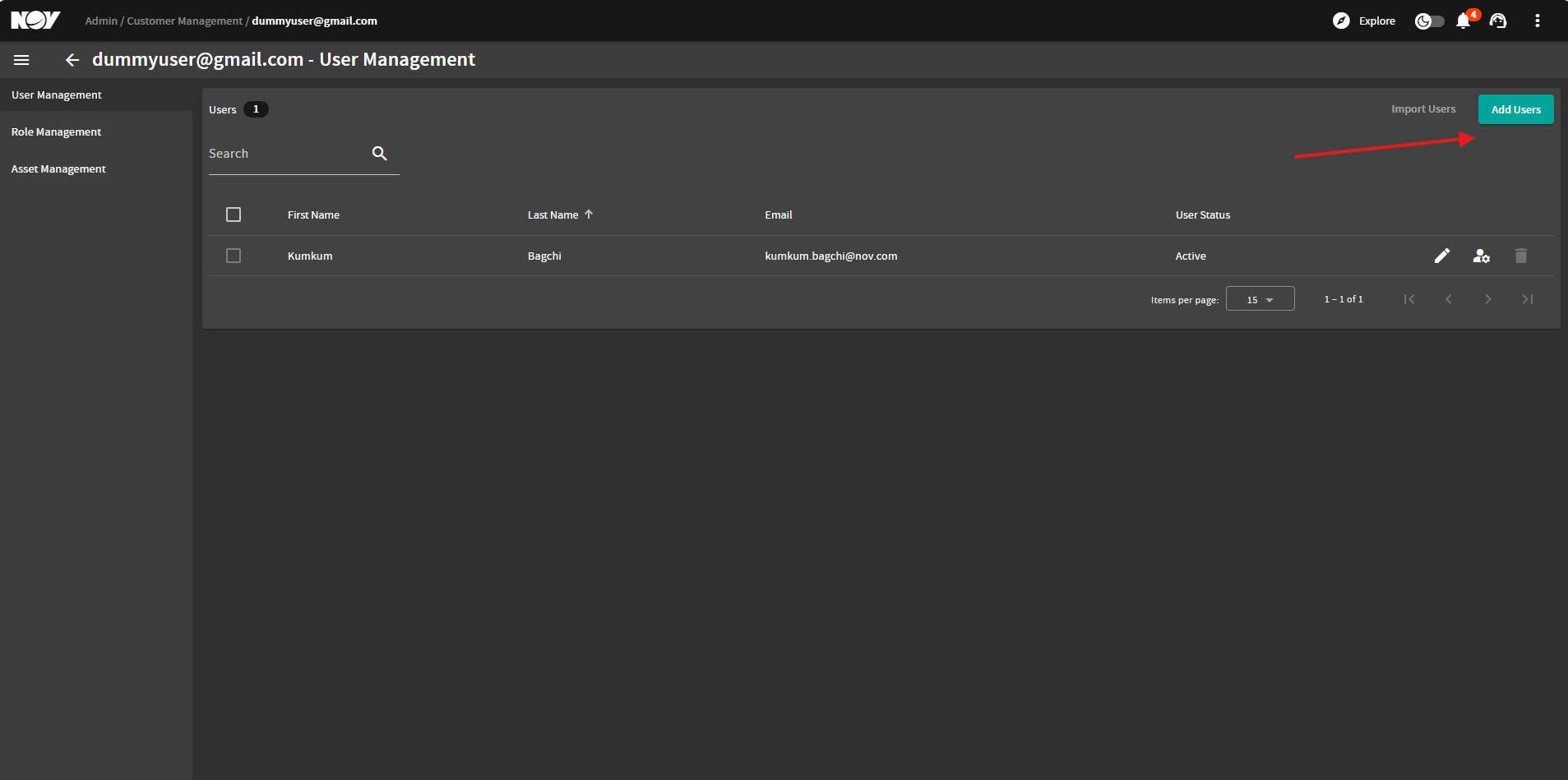Click the search magnifier icon
Screen dimensions: 1568x780
pyautogui.click(x=379, y=153)
